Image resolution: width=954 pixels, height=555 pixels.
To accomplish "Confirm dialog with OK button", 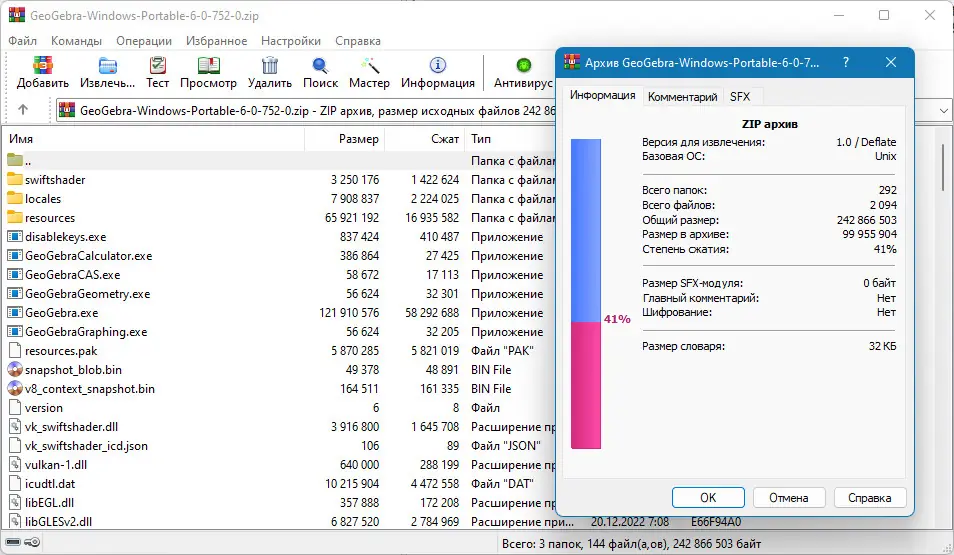I will pyautogui.click(x=708, y=498).
